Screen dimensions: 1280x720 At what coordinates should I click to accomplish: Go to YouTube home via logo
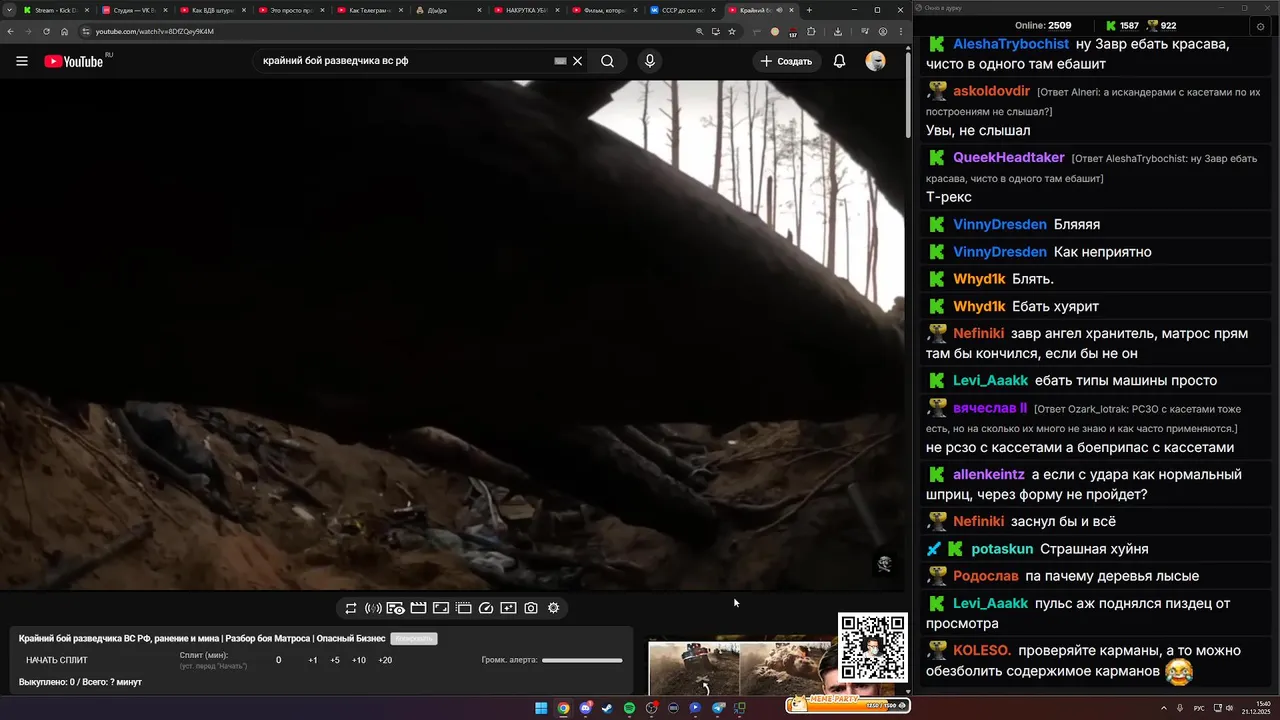coord(73,61)
